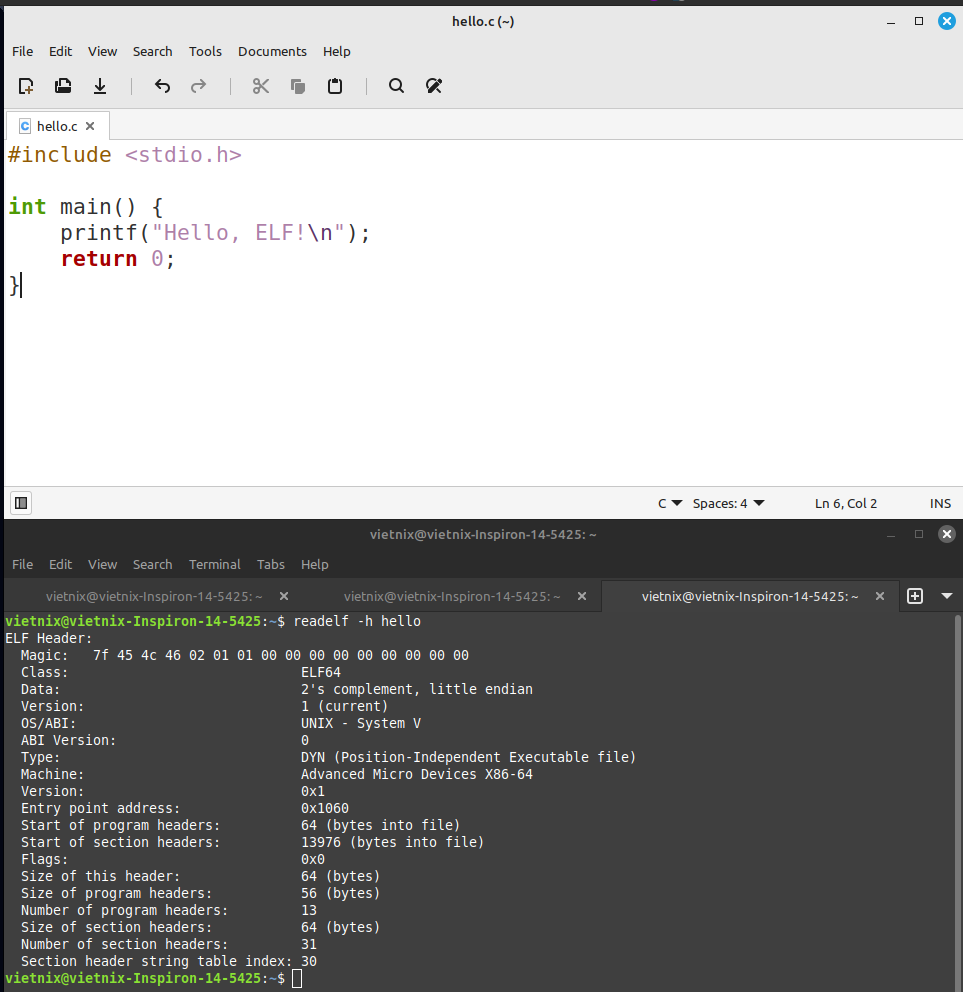Screen dimensions: 963x992
Task: Close the first terminal tab
Action: [x=284, y=596]
